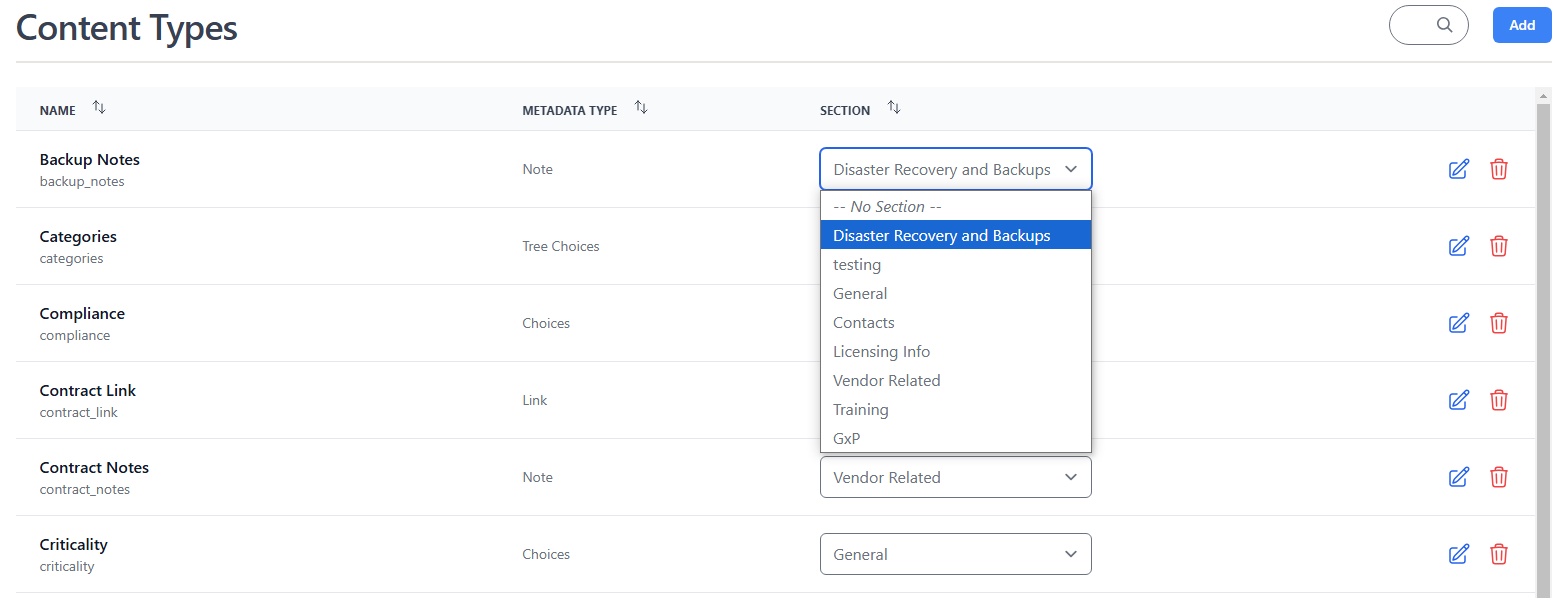Sort the table by NAME column
Screen dimensions: 1560x598
tap(98, 106)
